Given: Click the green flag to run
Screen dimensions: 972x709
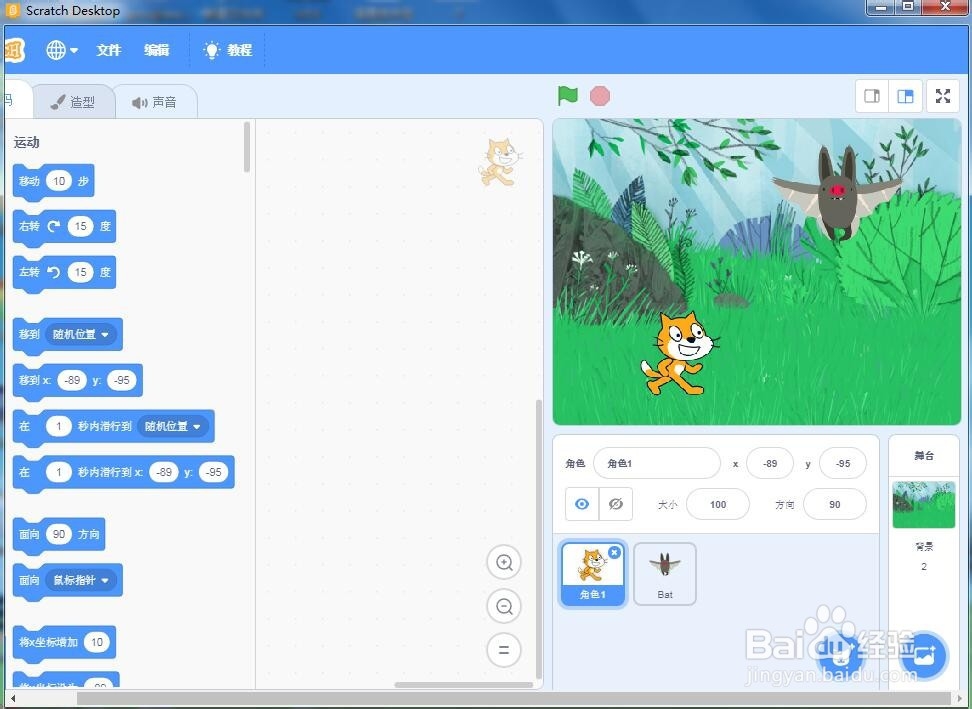Looking at the screenshot, I should [x=567, y=96].
